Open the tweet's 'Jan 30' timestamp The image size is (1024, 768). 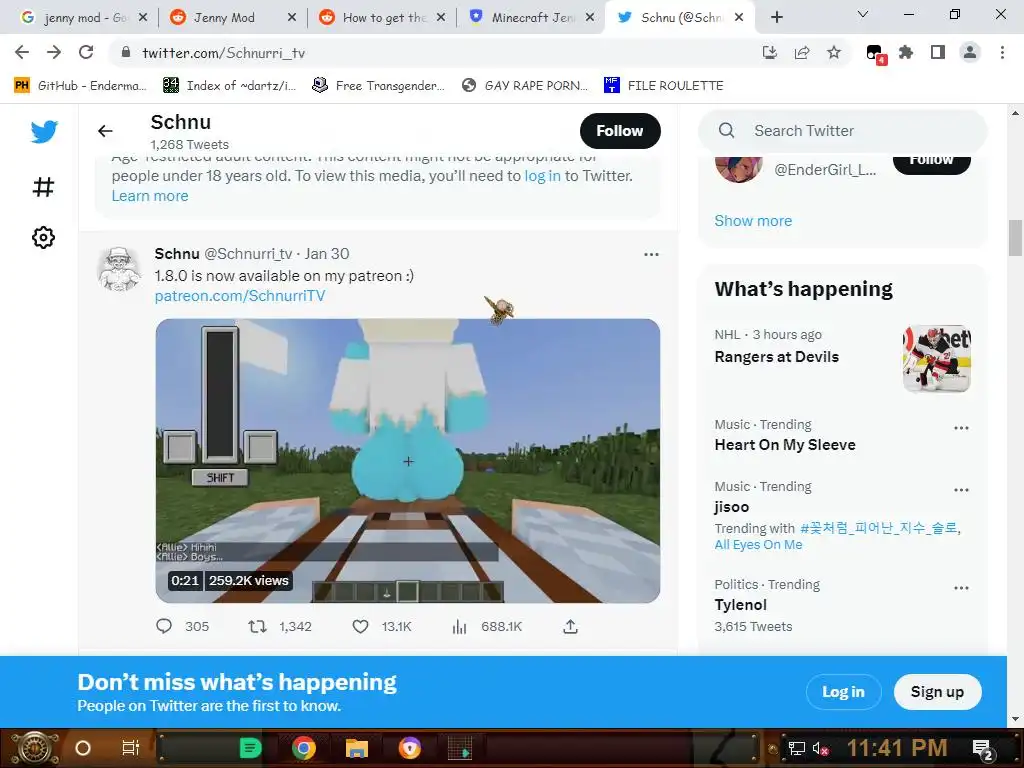click(x=327, y=253)
